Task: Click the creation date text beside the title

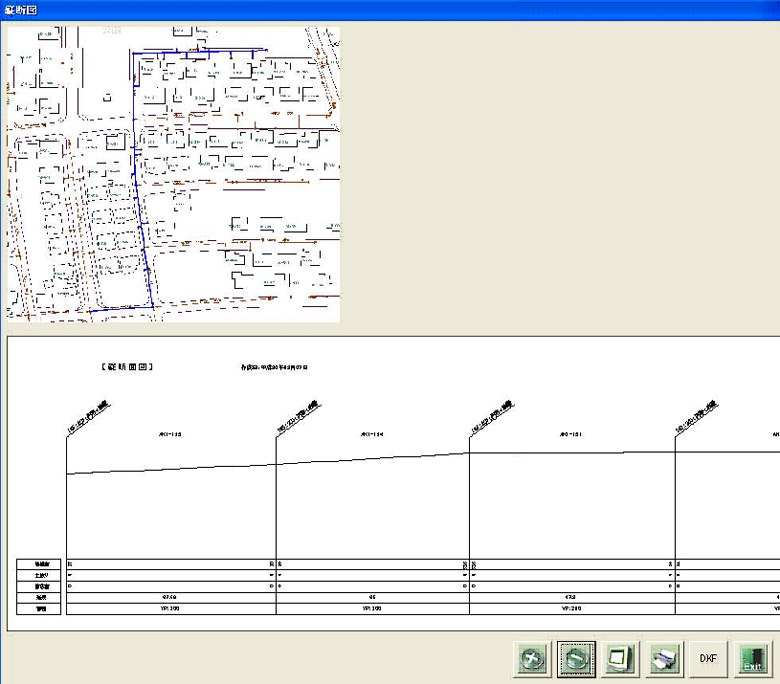Action: click(273, 368)
